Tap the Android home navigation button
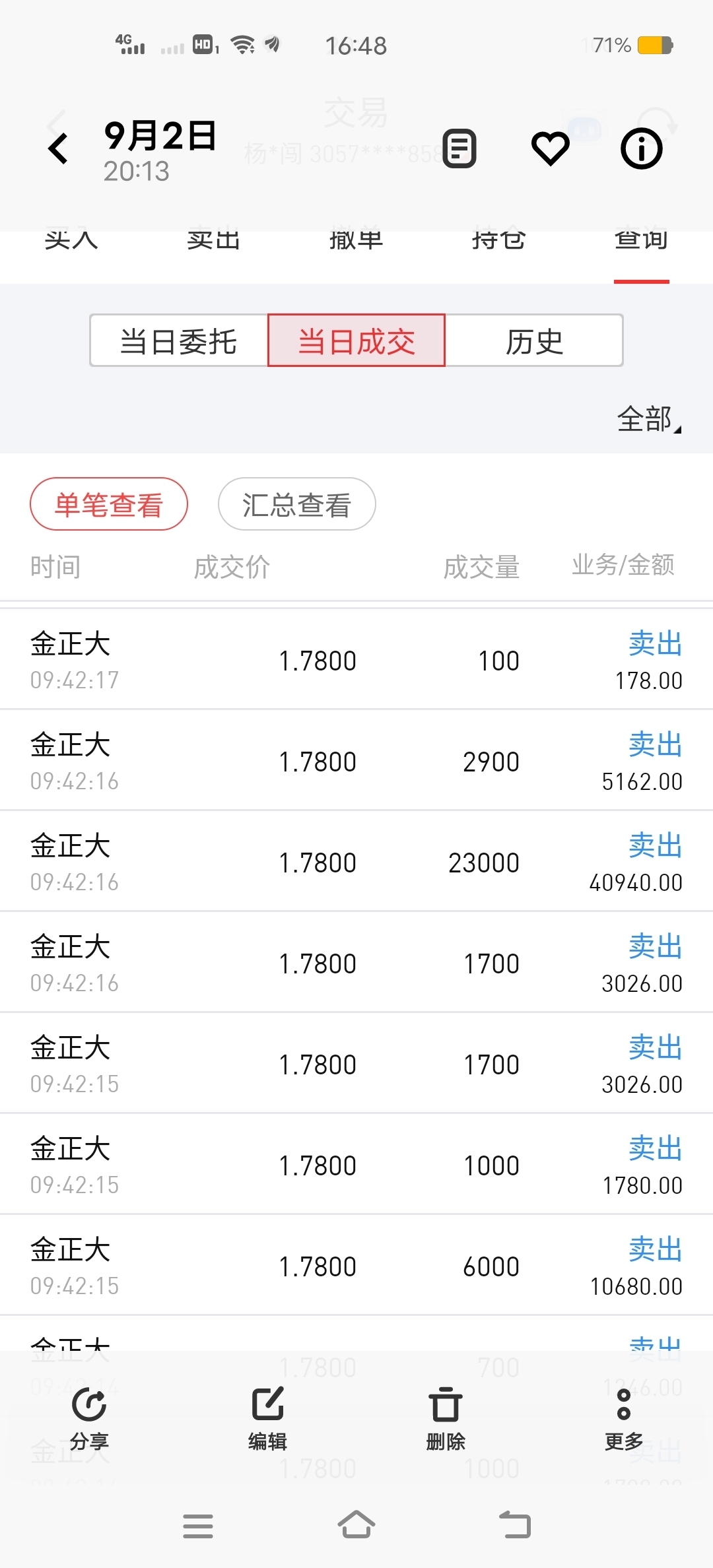 pyautogui.click(x=356, y=1525)
